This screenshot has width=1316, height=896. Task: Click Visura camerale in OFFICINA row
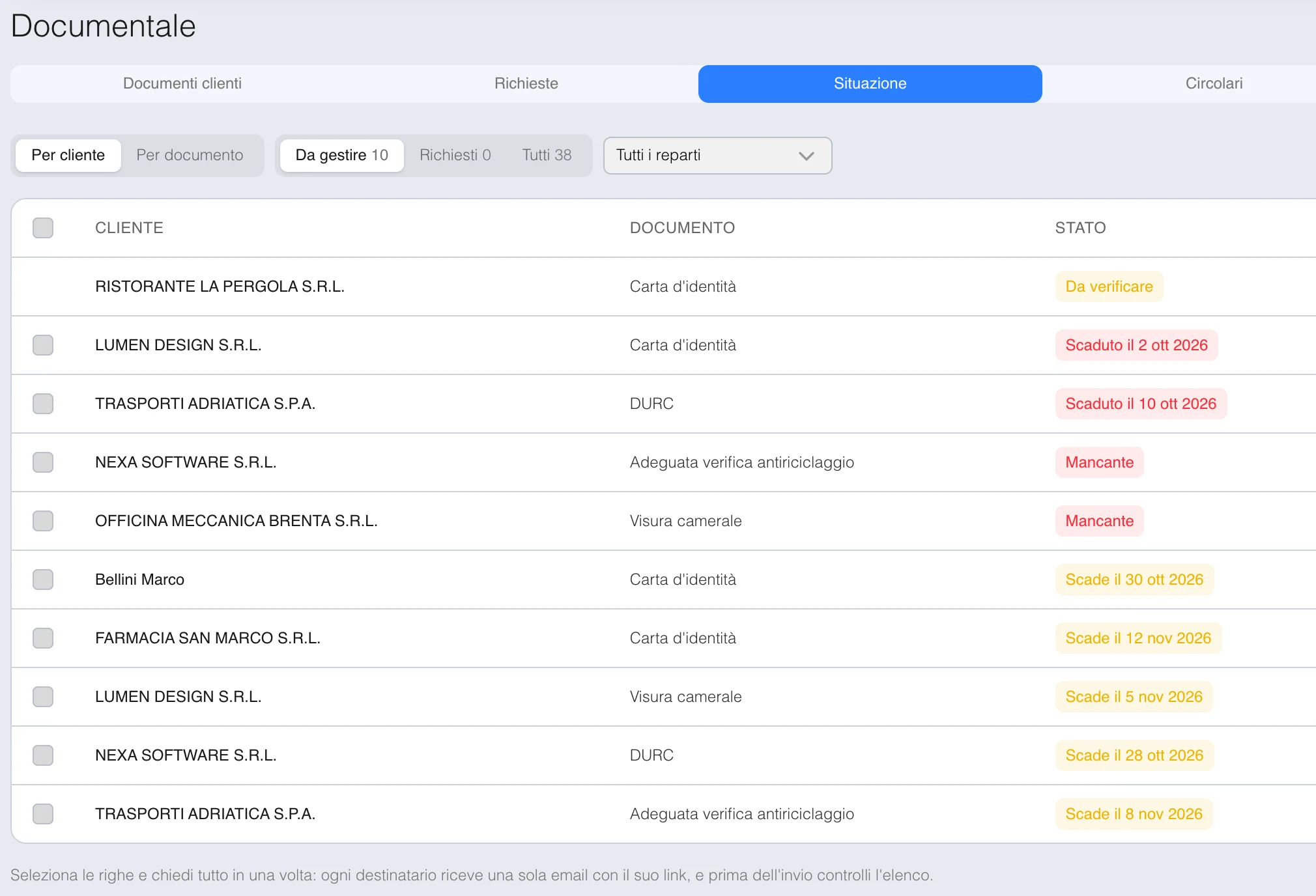pyautogui.click(x=685, y=521)
